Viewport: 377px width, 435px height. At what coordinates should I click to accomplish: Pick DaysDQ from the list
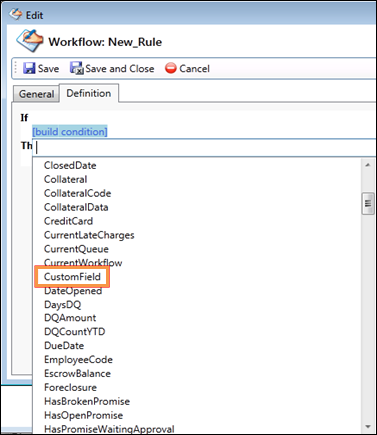pyautogui.click(x=63, y=305)
